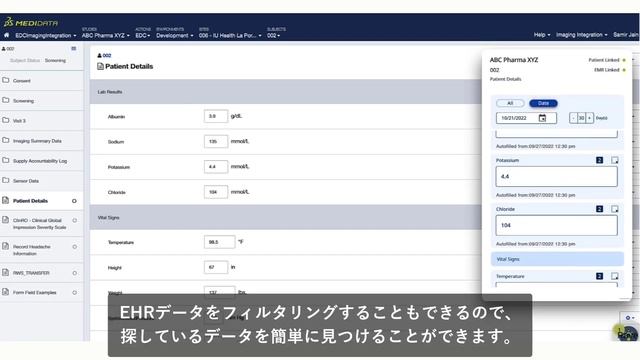Image resolution: width=640 pixels, height=360 pixels.
Task: Click the gear settings icon at bottom right
Action: [628, 318]
